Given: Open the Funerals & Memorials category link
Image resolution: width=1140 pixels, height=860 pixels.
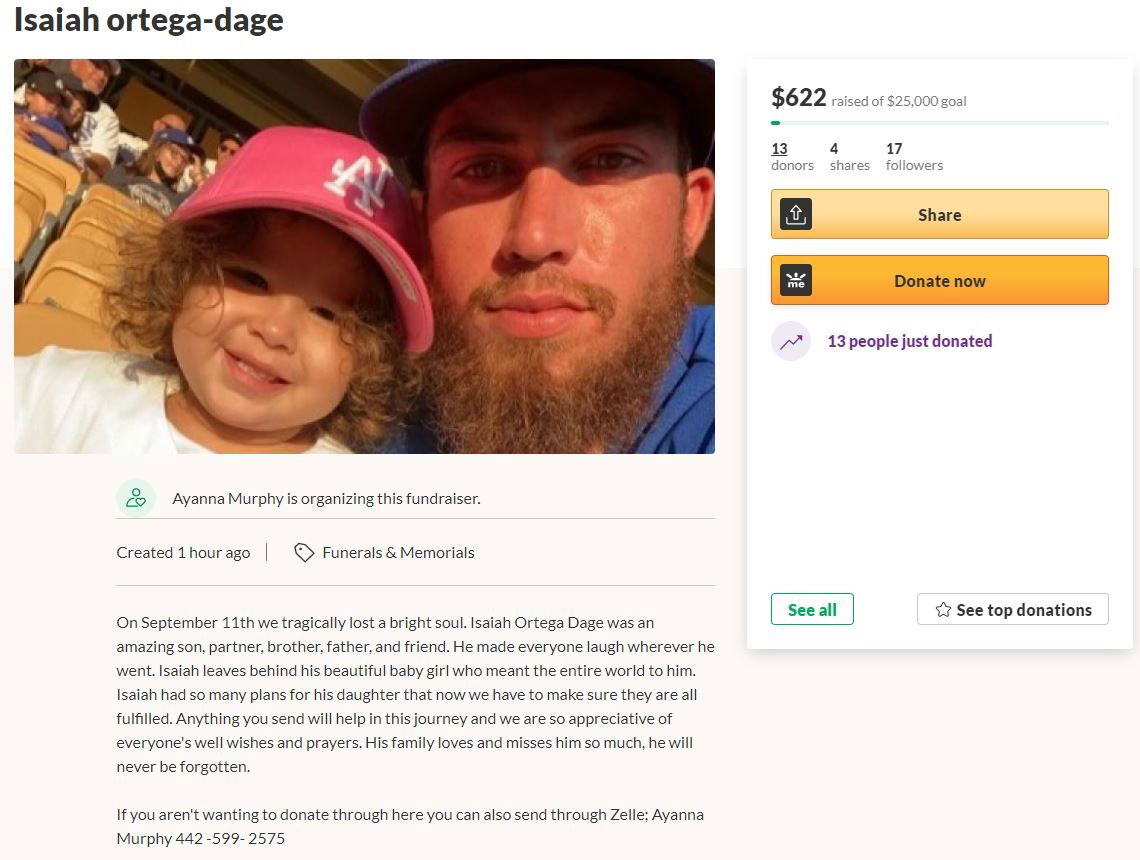Looking at the screenshot, I should 398,553.
